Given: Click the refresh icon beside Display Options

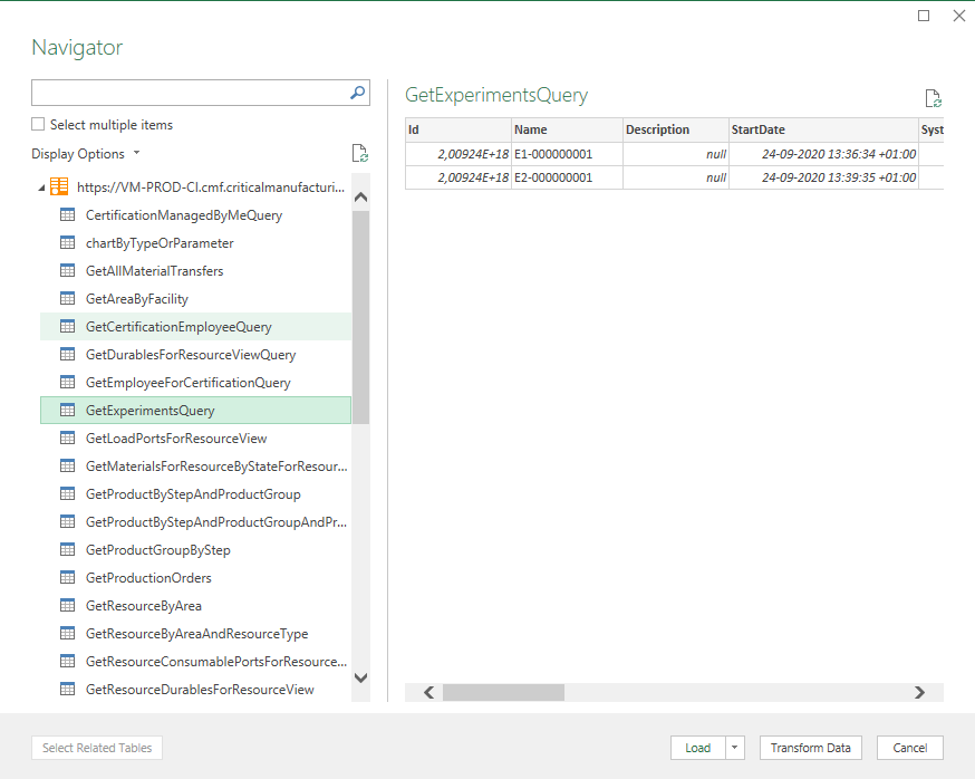Looking at the screenshot, I should click(360, 154).
